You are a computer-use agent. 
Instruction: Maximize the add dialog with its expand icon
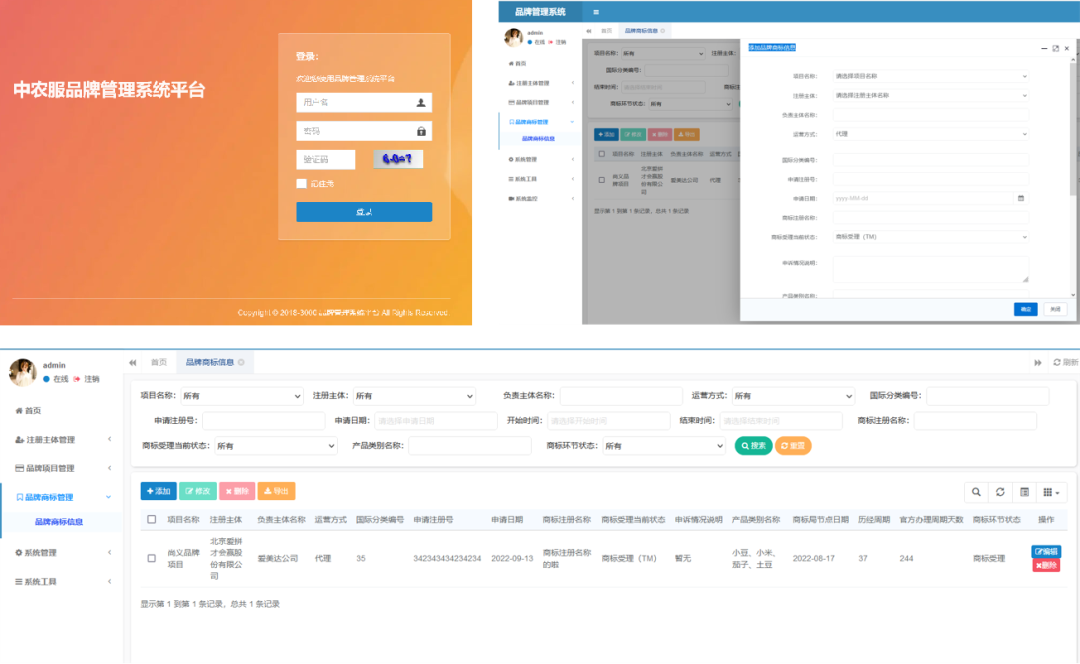(1055, 48)
